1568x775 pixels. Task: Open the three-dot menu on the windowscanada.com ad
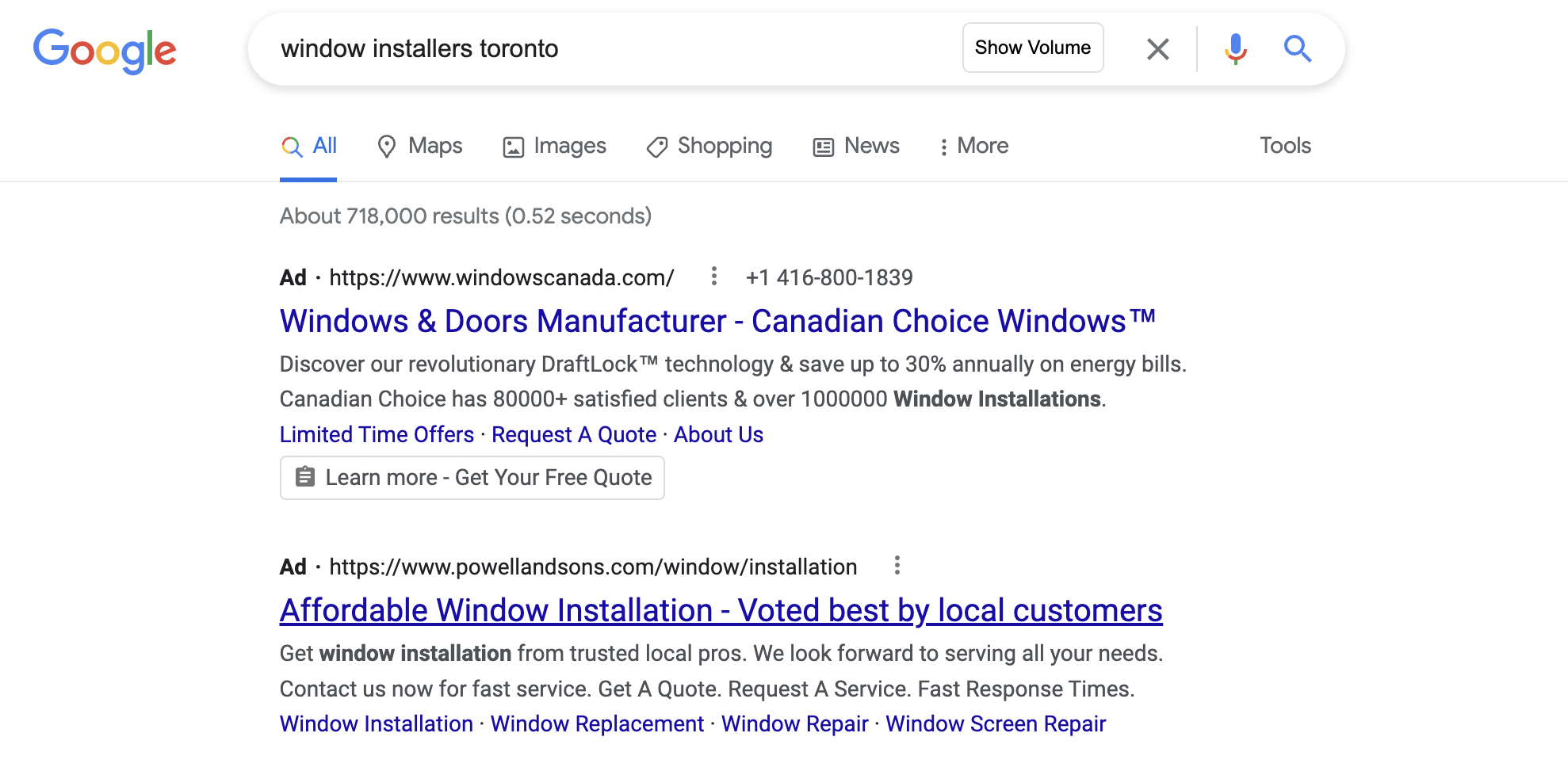714,277
